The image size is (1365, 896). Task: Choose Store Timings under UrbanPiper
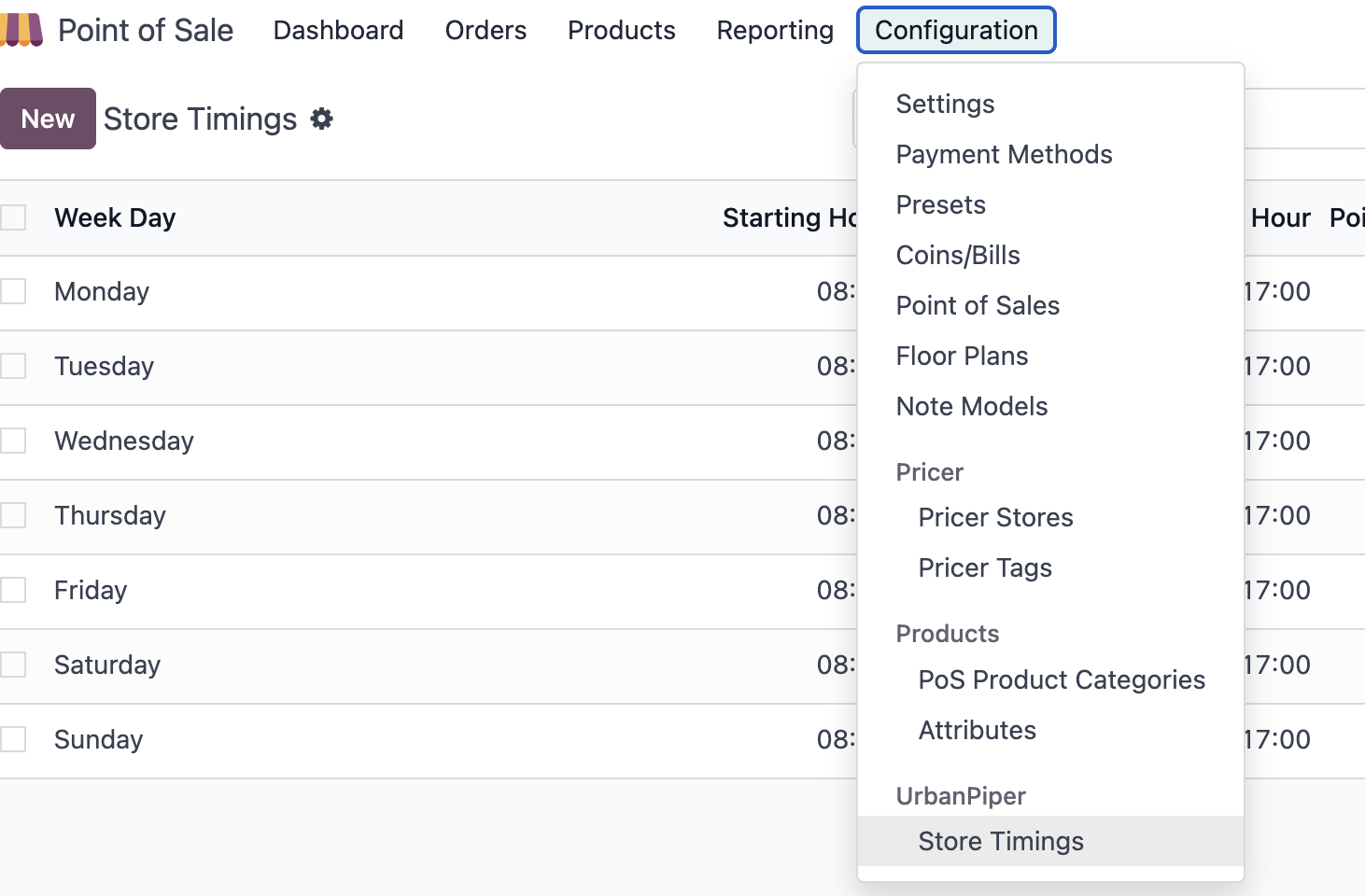(1050, 841)
